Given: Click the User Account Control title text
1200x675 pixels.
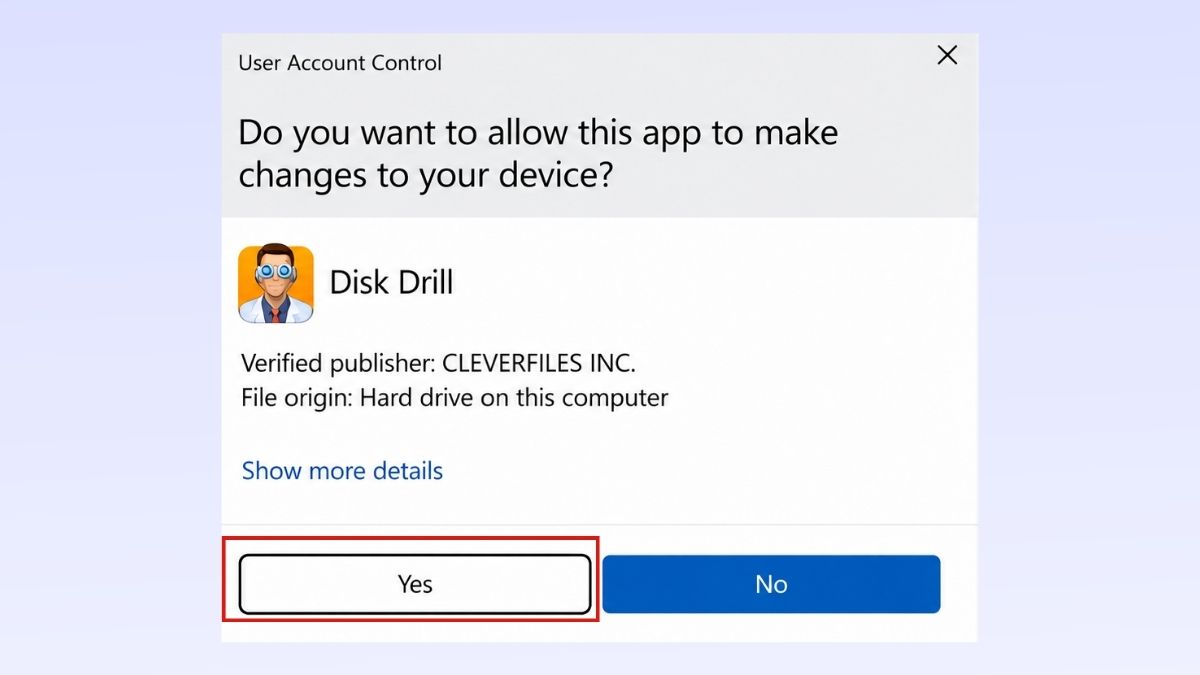Looking at the screenshot, I should (340, 63).
